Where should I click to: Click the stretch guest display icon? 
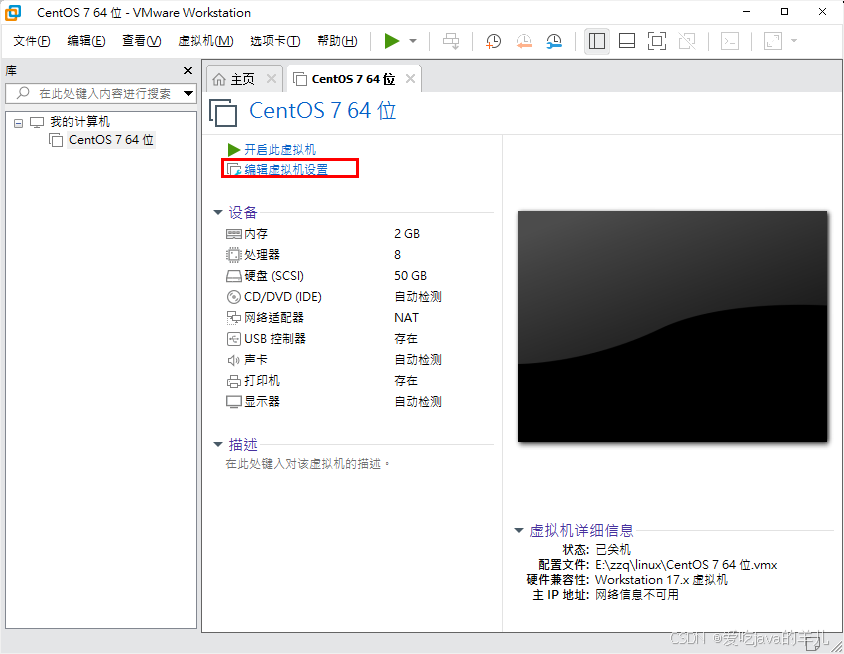click(773, 41)
